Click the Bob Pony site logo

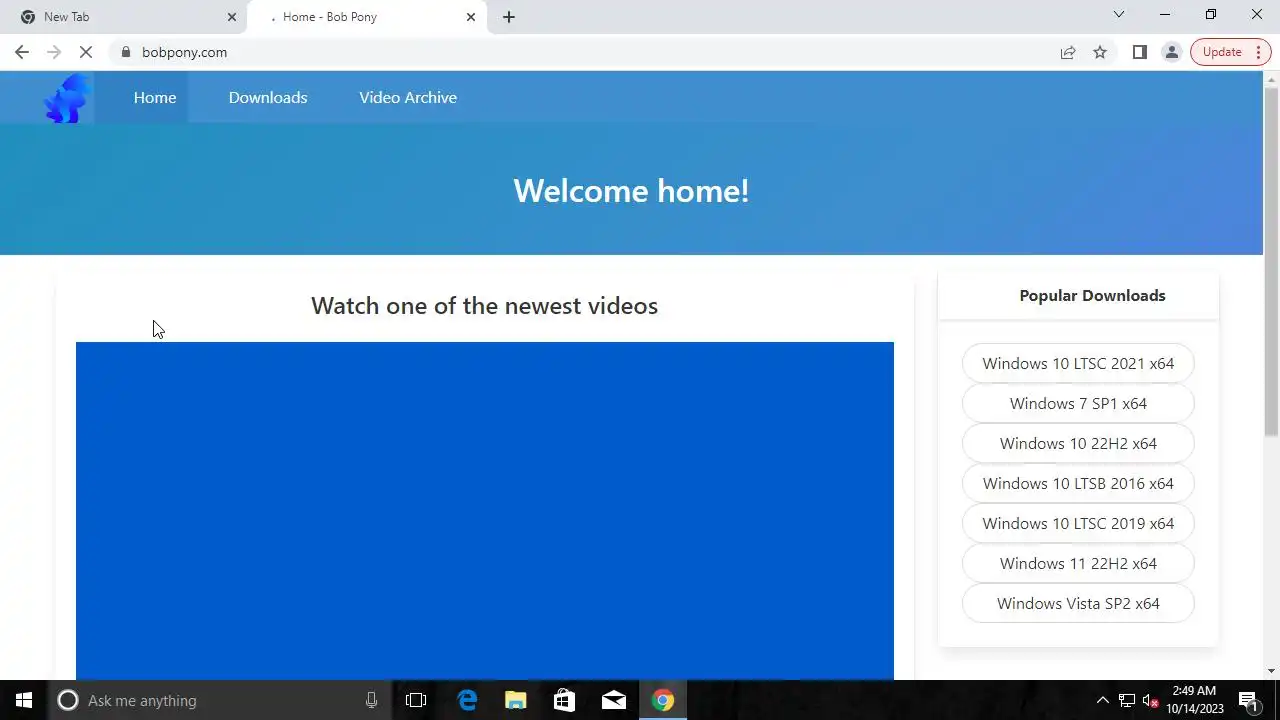68,98
